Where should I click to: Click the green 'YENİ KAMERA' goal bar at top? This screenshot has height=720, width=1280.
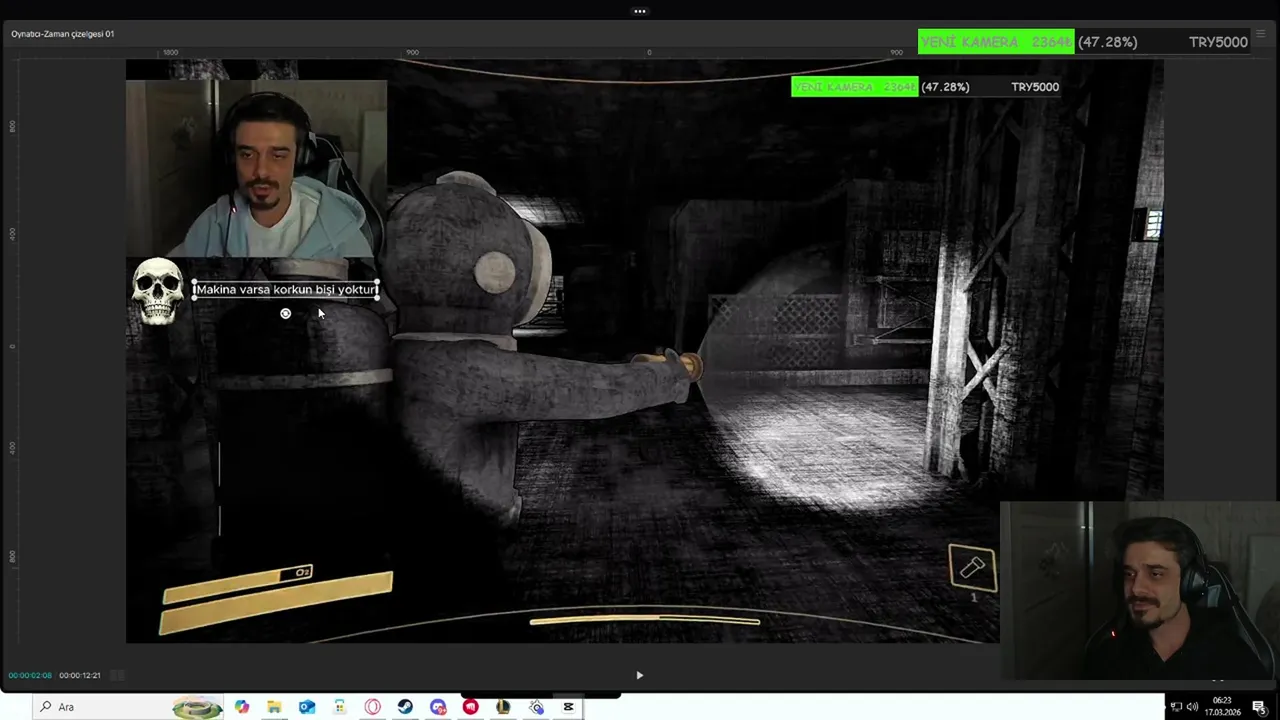(x=996, y=42)
